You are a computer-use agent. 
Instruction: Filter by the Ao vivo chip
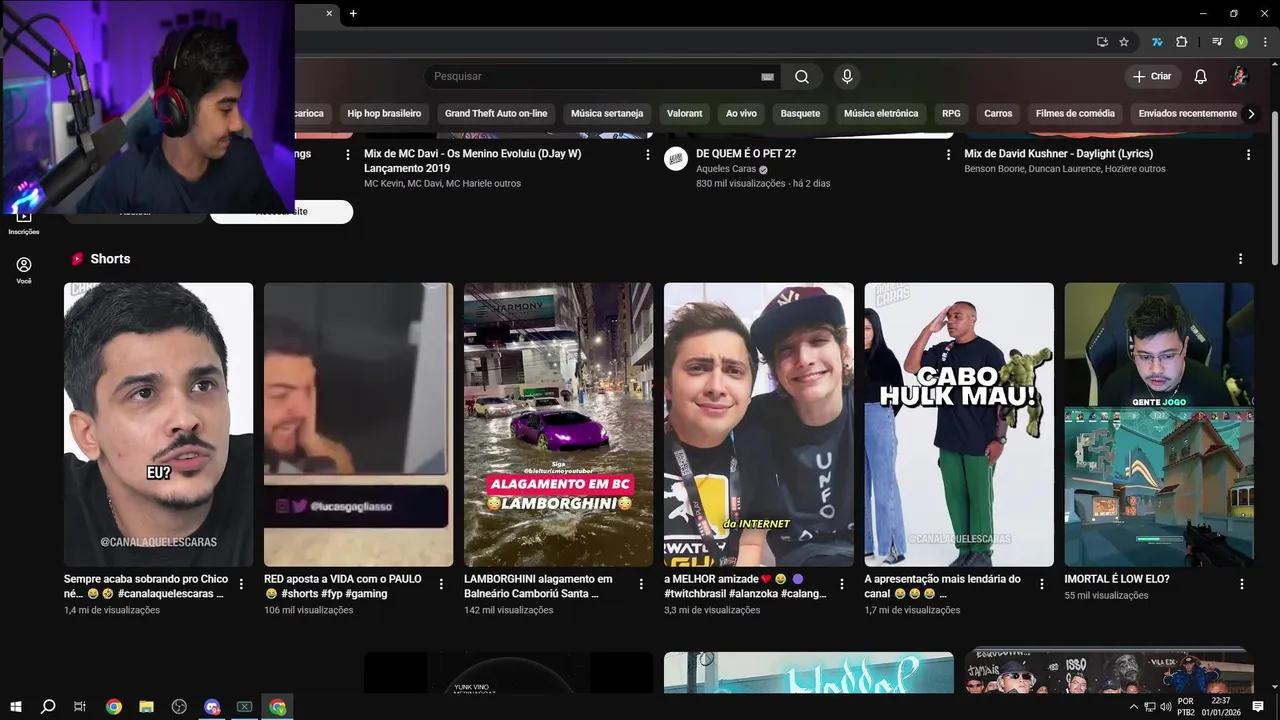coord(741,113)
